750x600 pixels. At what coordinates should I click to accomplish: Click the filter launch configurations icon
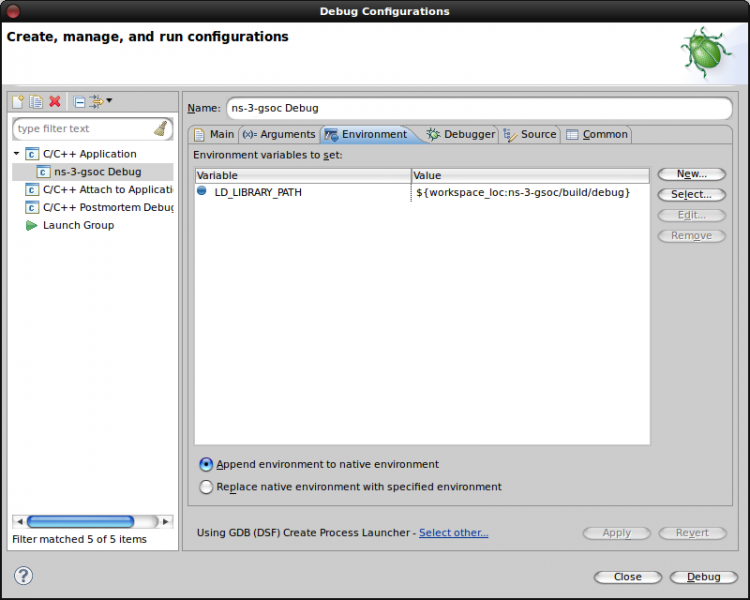coord(96,101)
